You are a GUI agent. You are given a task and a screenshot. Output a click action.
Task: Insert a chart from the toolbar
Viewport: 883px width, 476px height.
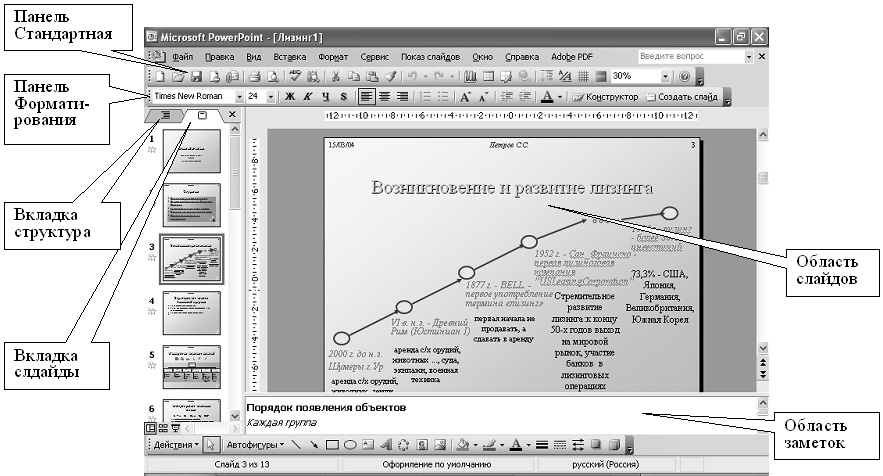coord(470,76)
